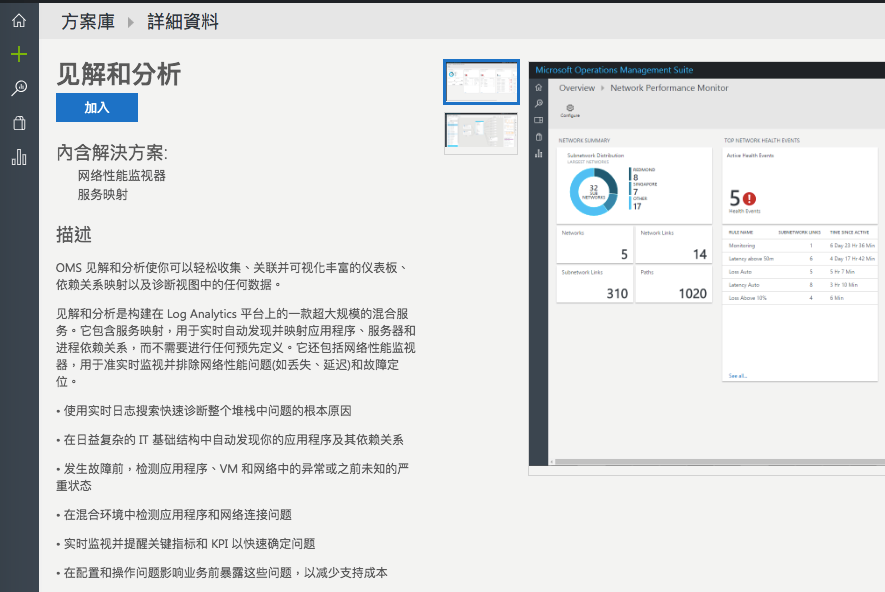Click Network Performance Monitor breadcrumb in preview
Viewport: 885px width, 592px height.
pos(669,88)
